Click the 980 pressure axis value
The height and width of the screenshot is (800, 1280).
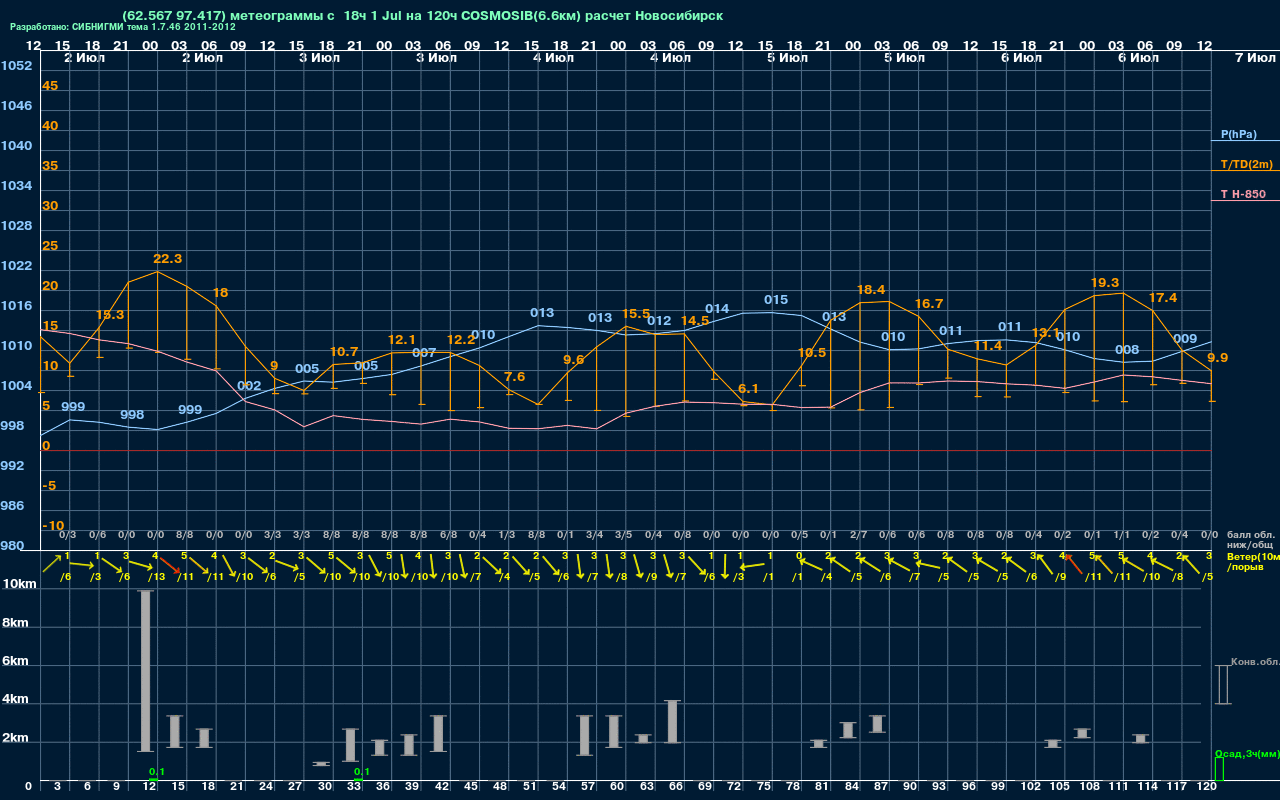12,545
